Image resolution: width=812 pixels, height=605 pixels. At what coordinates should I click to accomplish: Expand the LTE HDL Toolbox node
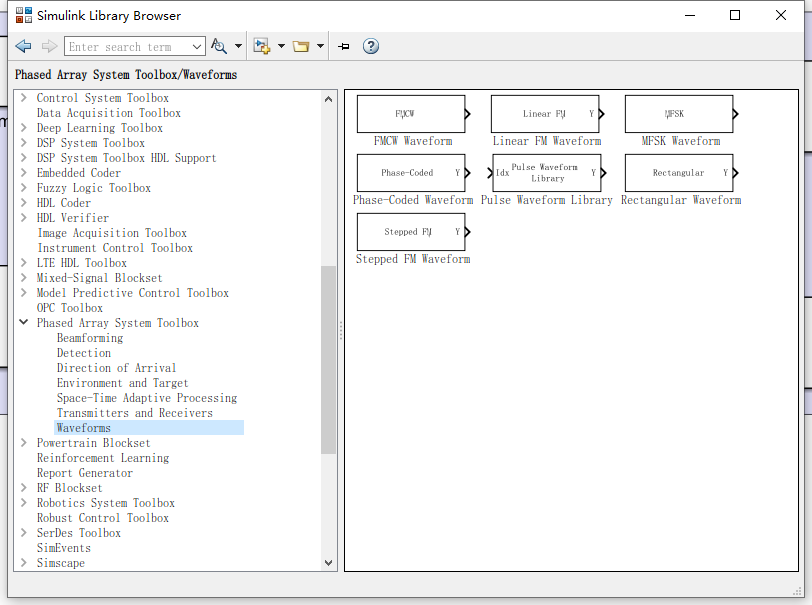(23, 263)
